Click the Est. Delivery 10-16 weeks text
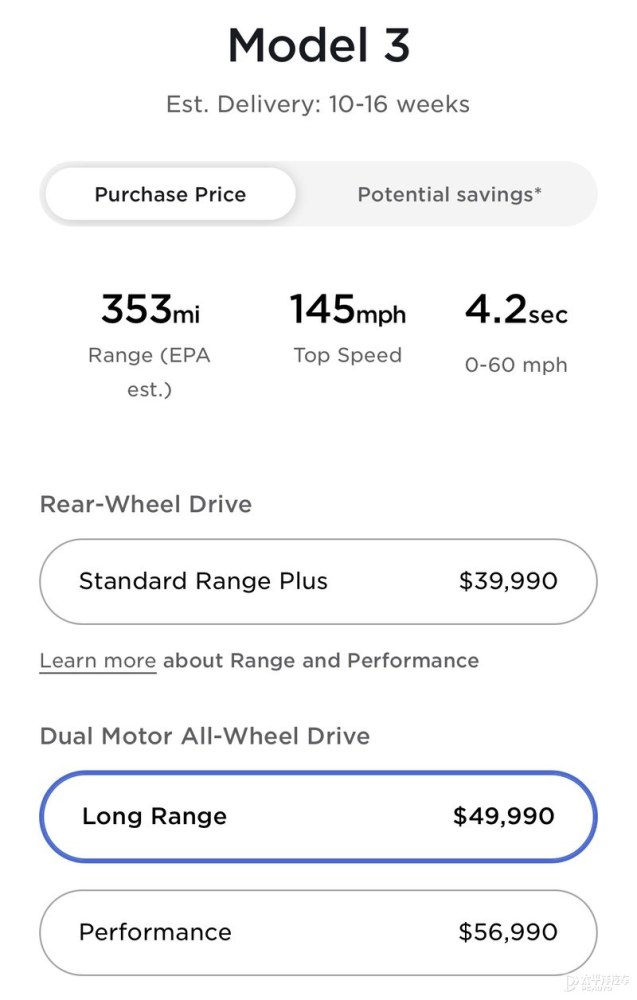This screenshot has height=1000, width=637. point(318,104)
